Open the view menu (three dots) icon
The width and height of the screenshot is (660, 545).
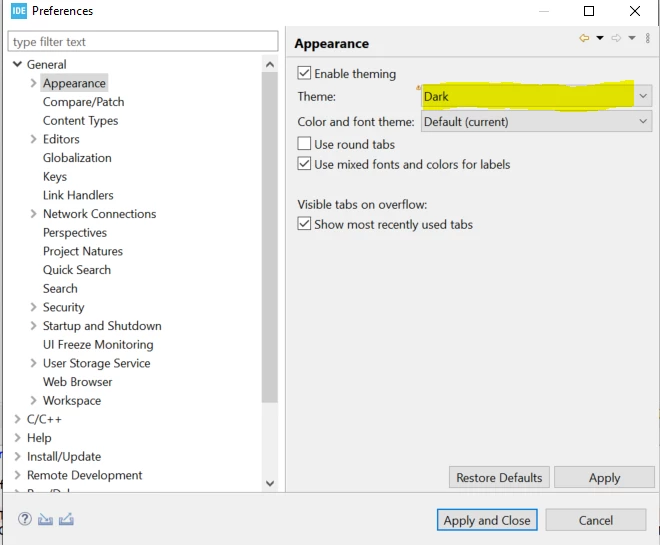[x=648, y=38]
